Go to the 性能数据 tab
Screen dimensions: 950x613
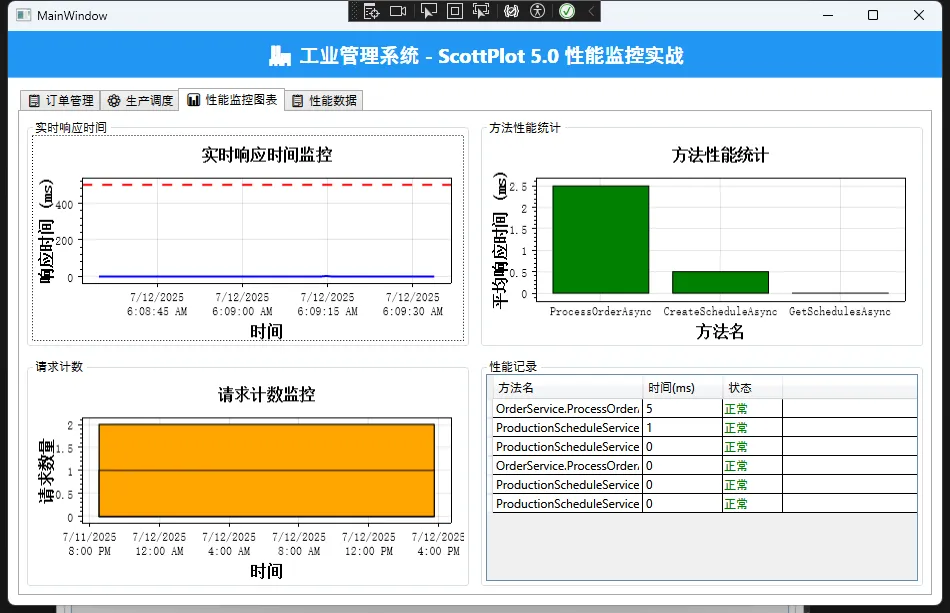point(324,101)
